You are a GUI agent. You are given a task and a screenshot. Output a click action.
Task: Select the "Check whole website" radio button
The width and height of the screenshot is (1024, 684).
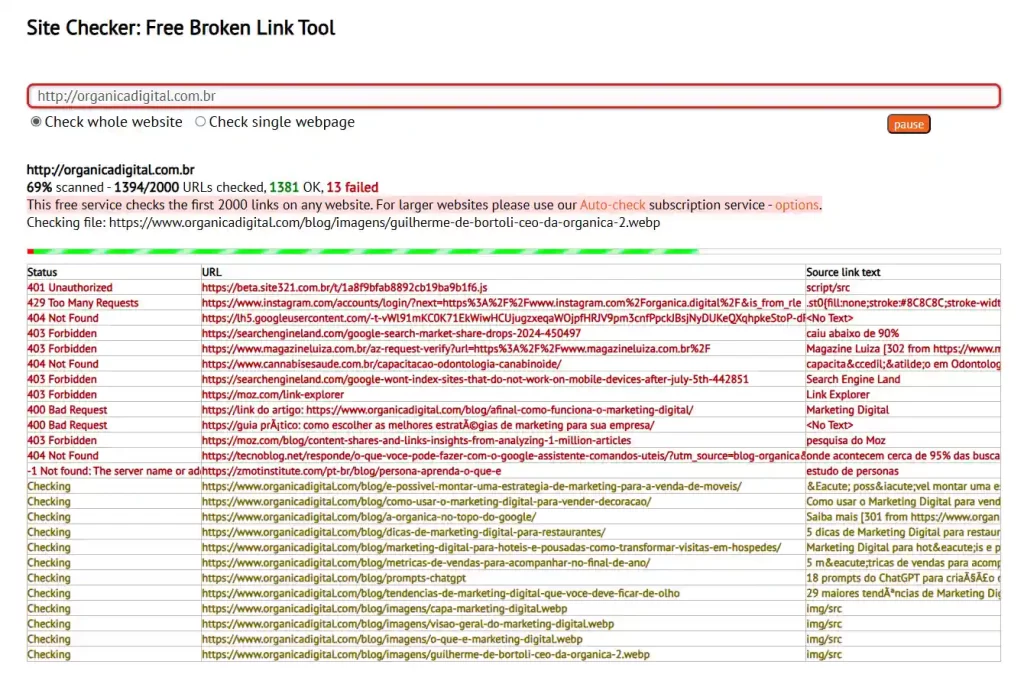click(x=34, y=122)
